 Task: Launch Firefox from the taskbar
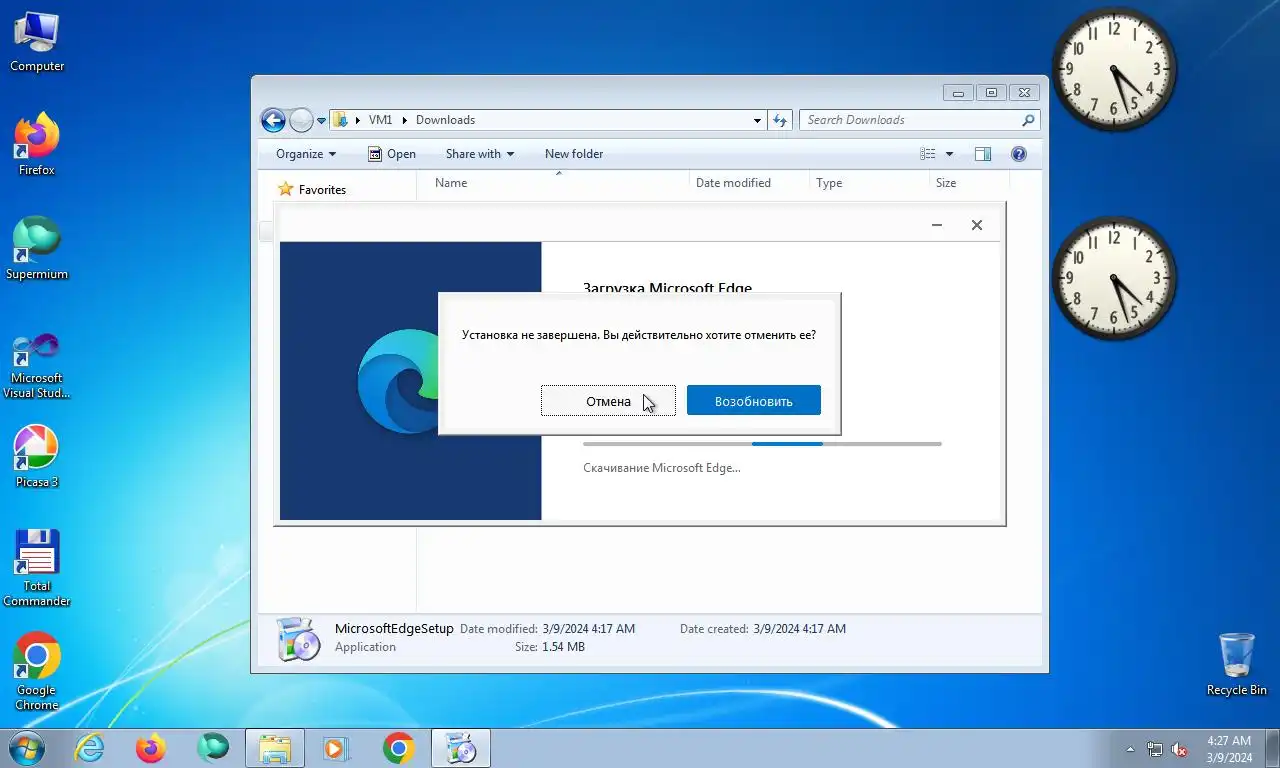151,748
